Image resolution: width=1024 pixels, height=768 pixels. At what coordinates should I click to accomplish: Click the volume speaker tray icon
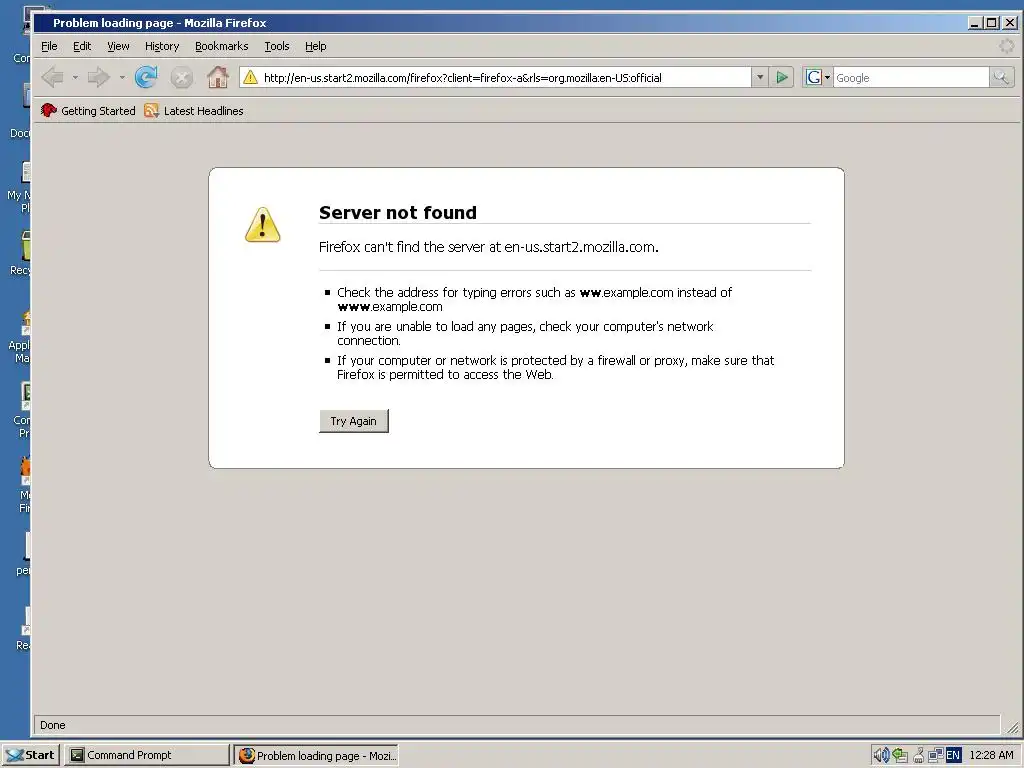coord(881,756)
